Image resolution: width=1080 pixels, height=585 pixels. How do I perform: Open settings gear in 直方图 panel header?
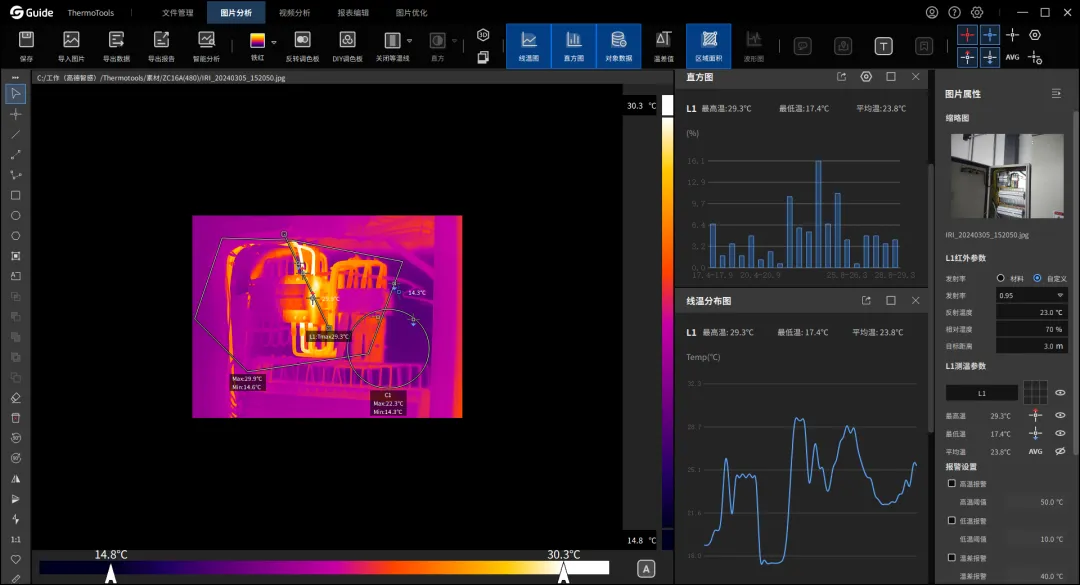(x=866, y=77)
